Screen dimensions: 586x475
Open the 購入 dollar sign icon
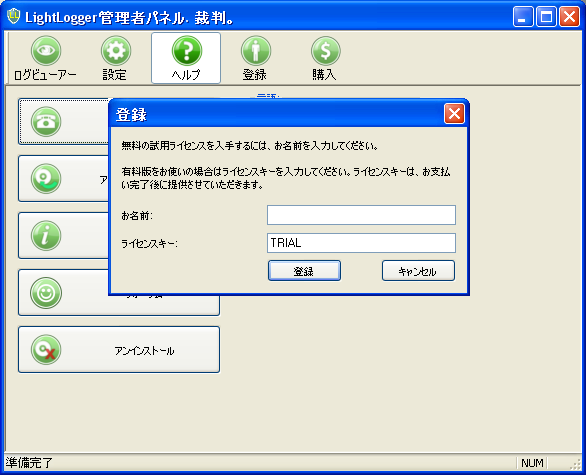tap(326, 51)
